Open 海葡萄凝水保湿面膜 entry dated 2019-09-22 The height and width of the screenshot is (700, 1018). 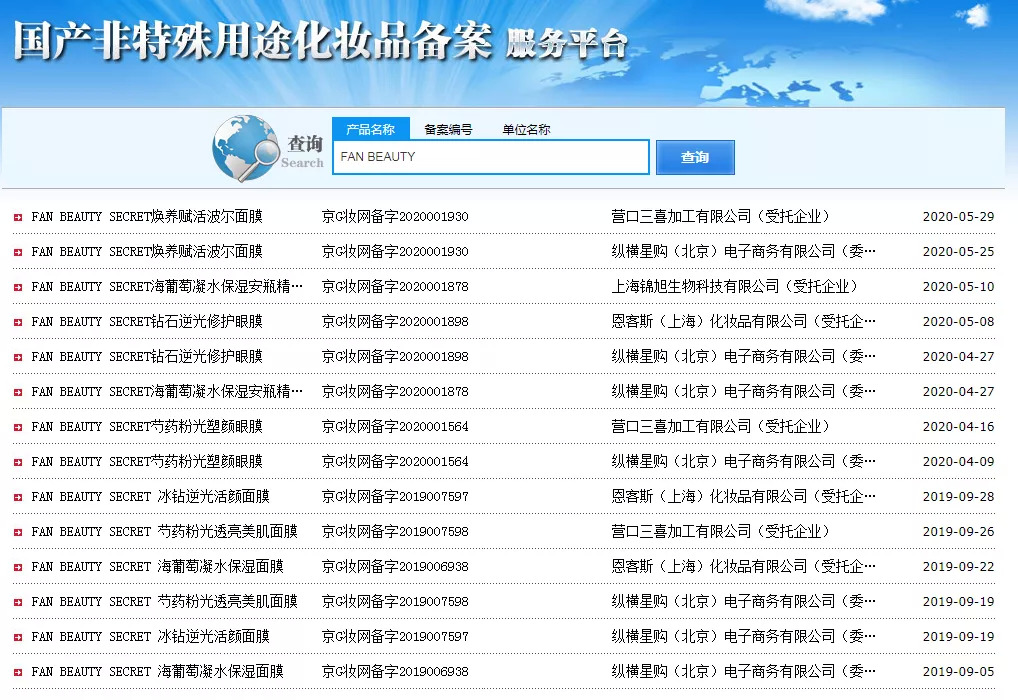click(158, 567)
